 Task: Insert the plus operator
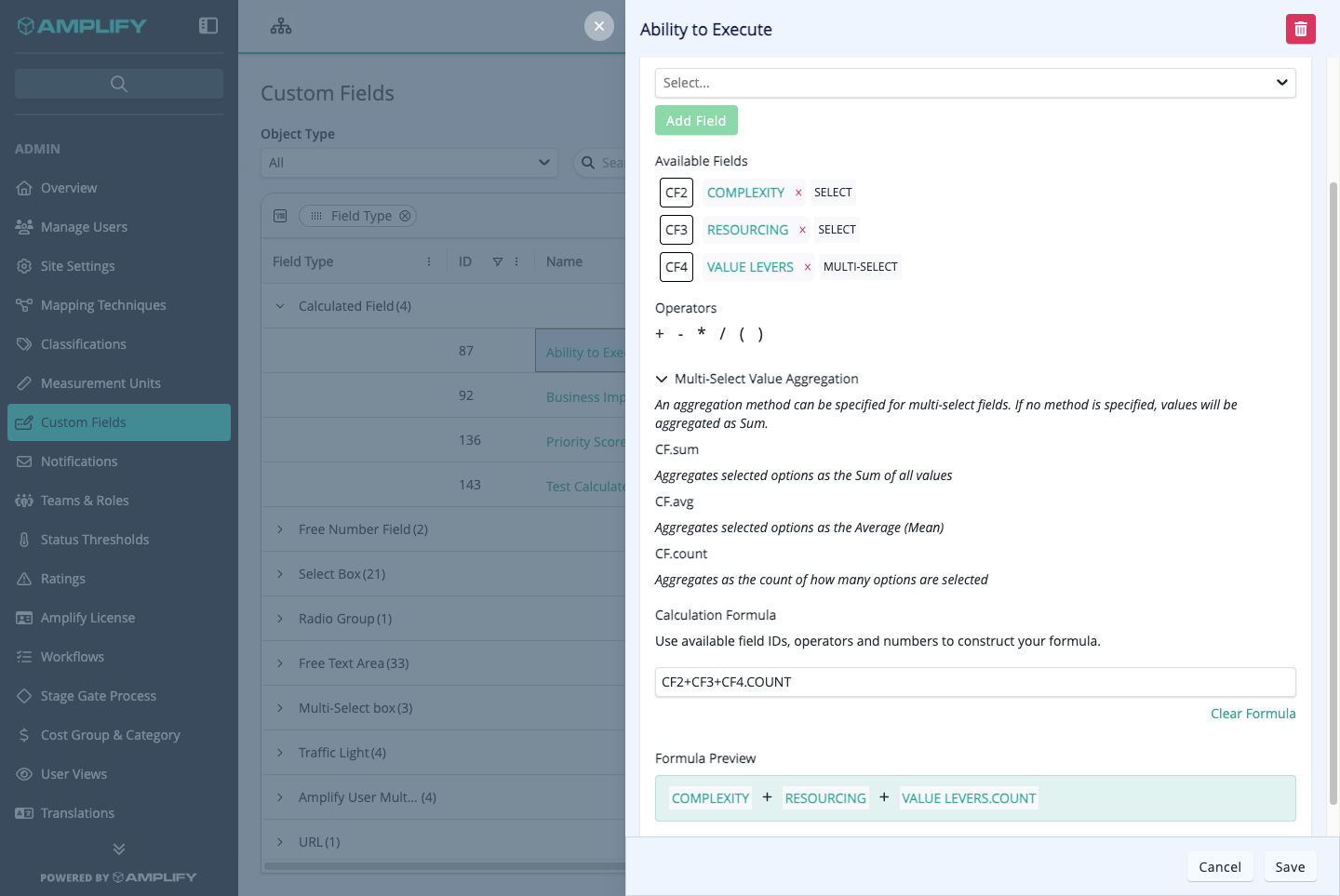[660, 334]
